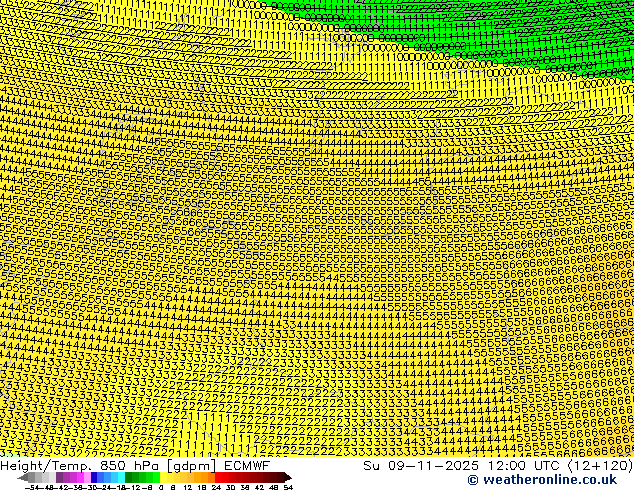Click the 'Height/Temp. 850 hPa' chart title

click(81, 466)
